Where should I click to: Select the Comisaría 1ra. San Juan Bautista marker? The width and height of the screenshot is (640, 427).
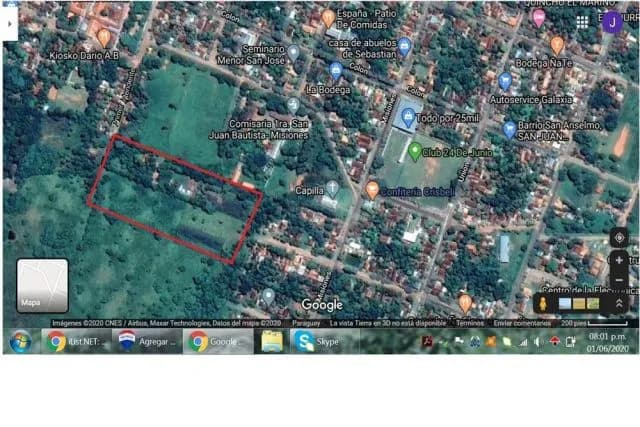[x=293, y=106]
